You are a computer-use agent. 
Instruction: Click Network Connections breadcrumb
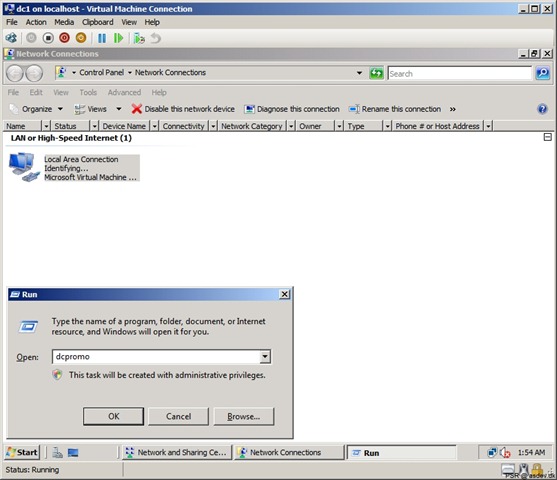point(170,72)
